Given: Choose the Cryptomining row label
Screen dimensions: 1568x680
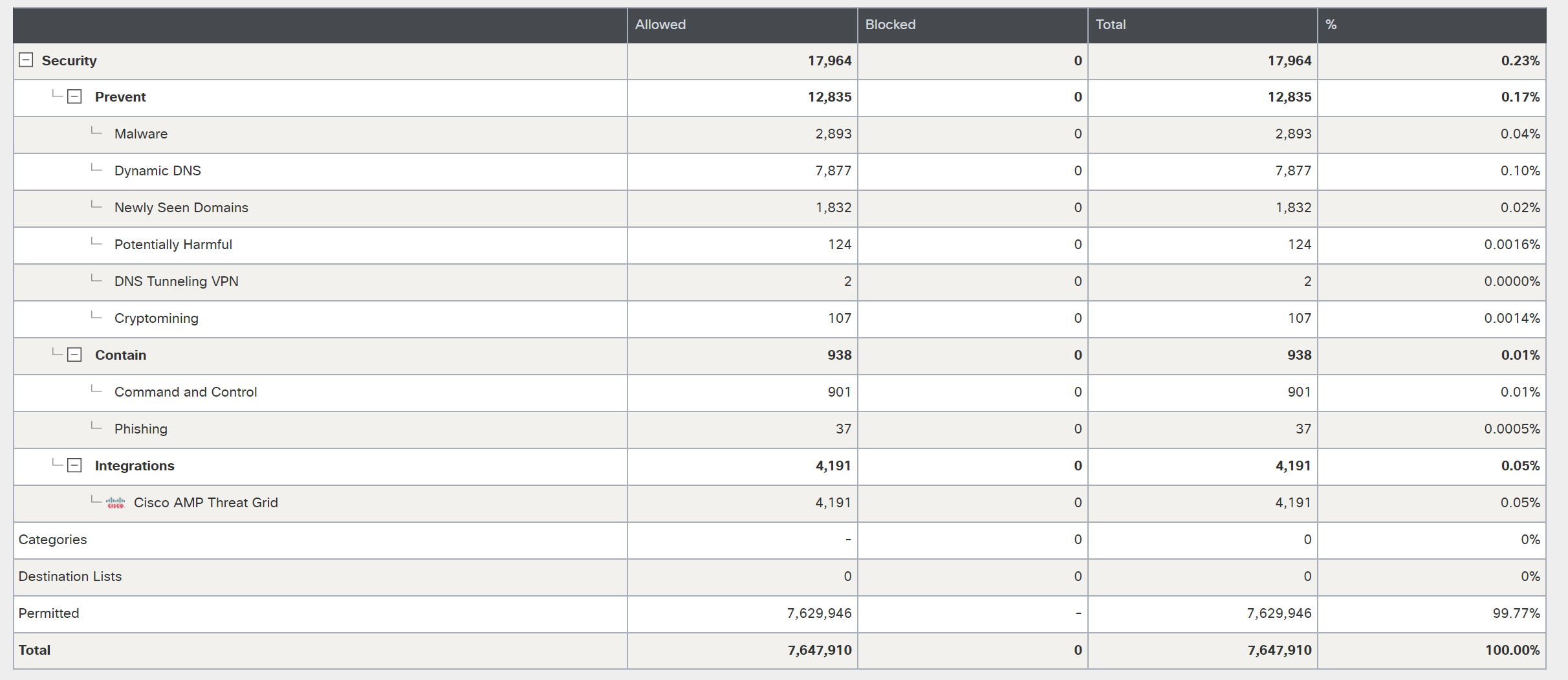Looking at the screenshot, I should (x=157, y=318).
